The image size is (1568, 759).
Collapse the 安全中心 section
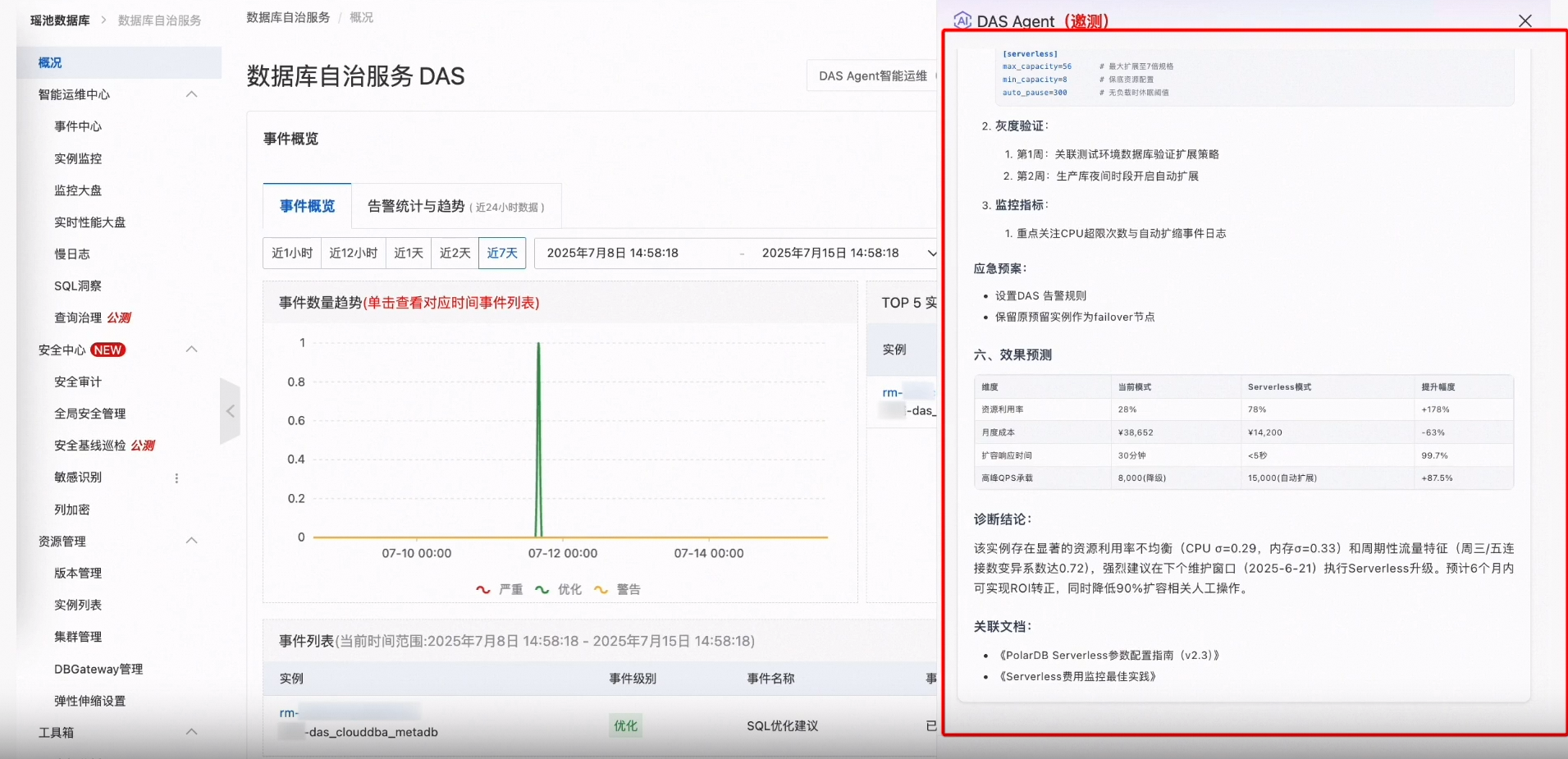point(191,350)
